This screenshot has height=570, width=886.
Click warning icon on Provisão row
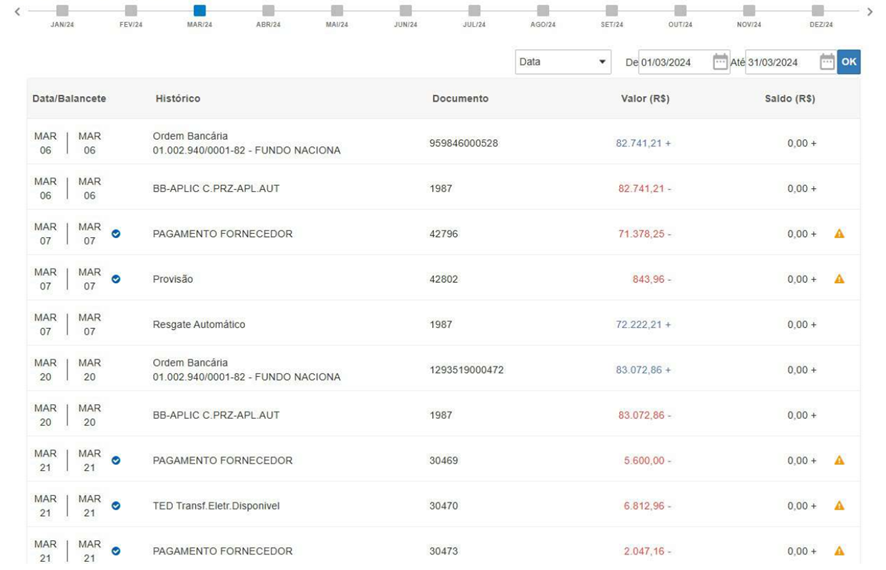(x=839, y=279)
